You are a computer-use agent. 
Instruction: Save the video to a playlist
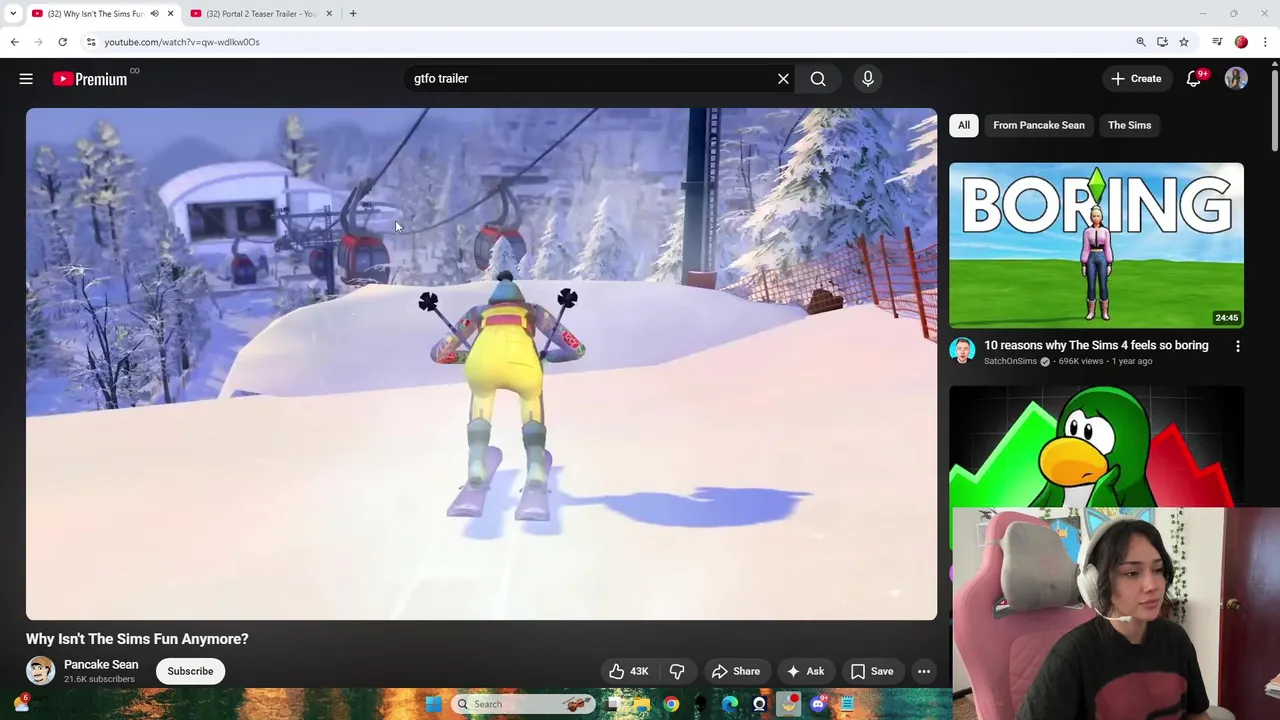coord(872,671)
